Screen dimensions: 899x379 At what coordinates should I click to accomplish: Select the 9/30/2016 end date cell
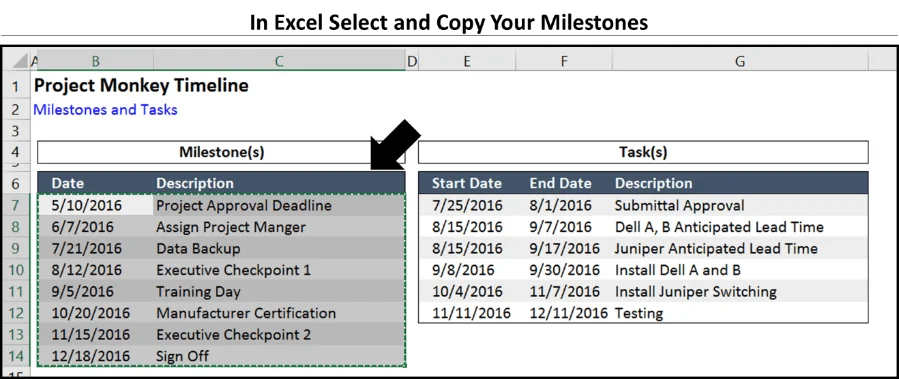coord(564,270)
